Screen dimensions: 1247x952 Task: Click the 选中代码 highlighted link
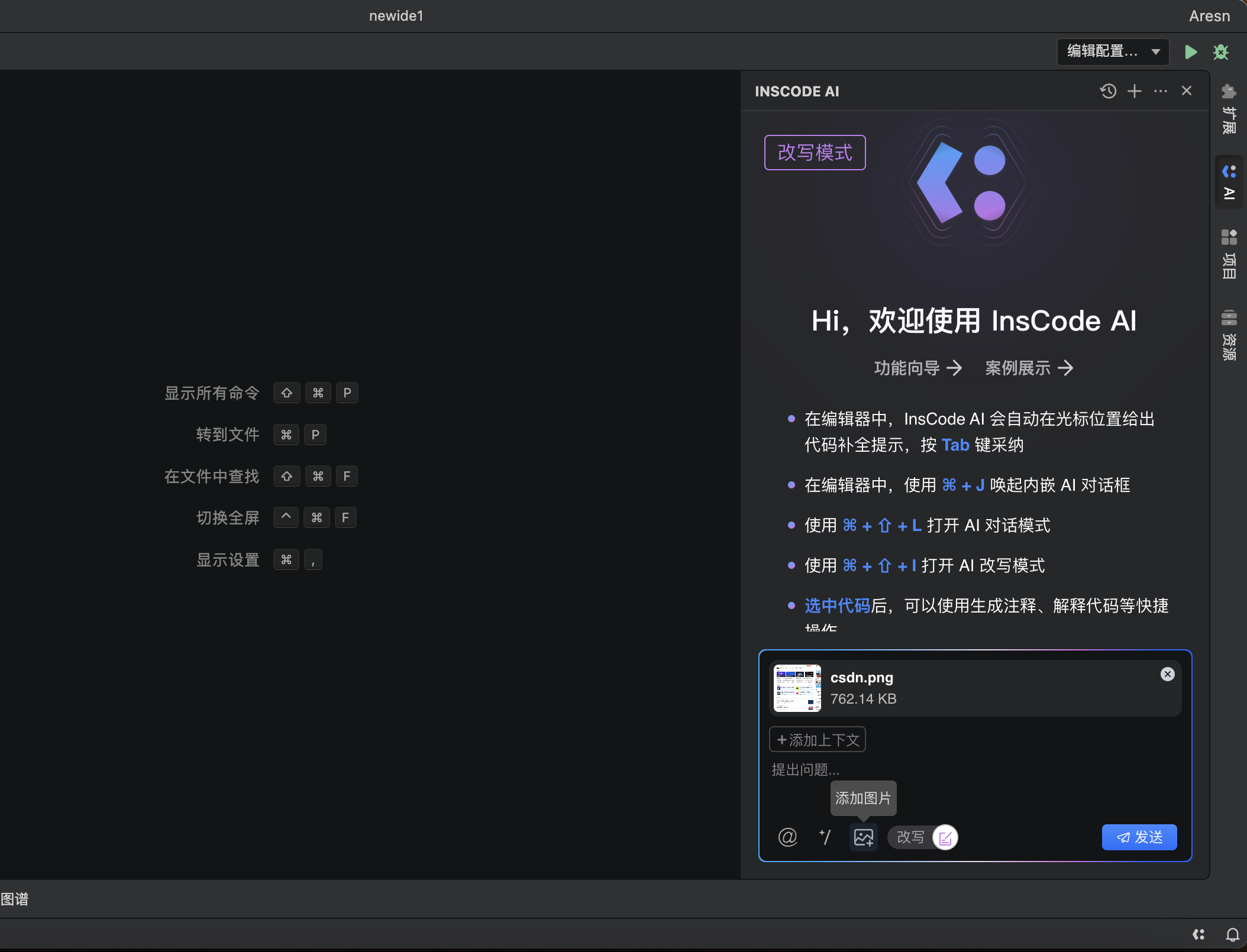point(837,605)
